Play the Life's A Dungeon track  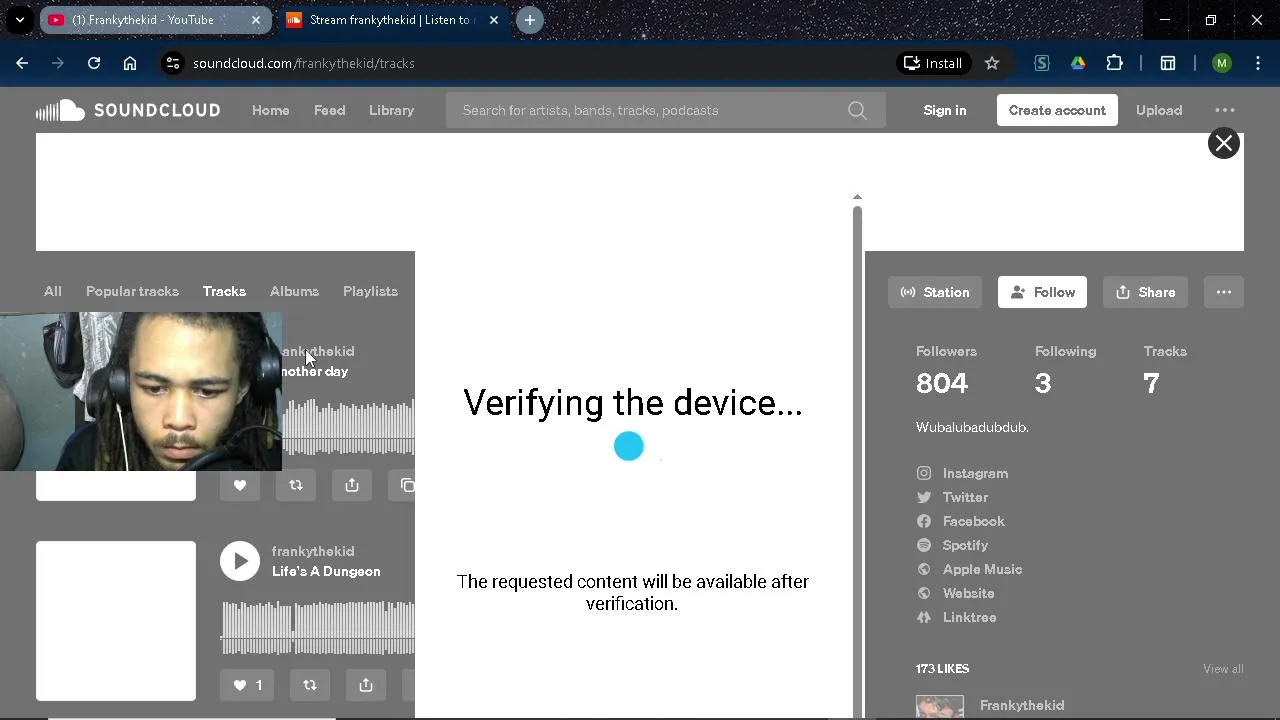point(240,561)
